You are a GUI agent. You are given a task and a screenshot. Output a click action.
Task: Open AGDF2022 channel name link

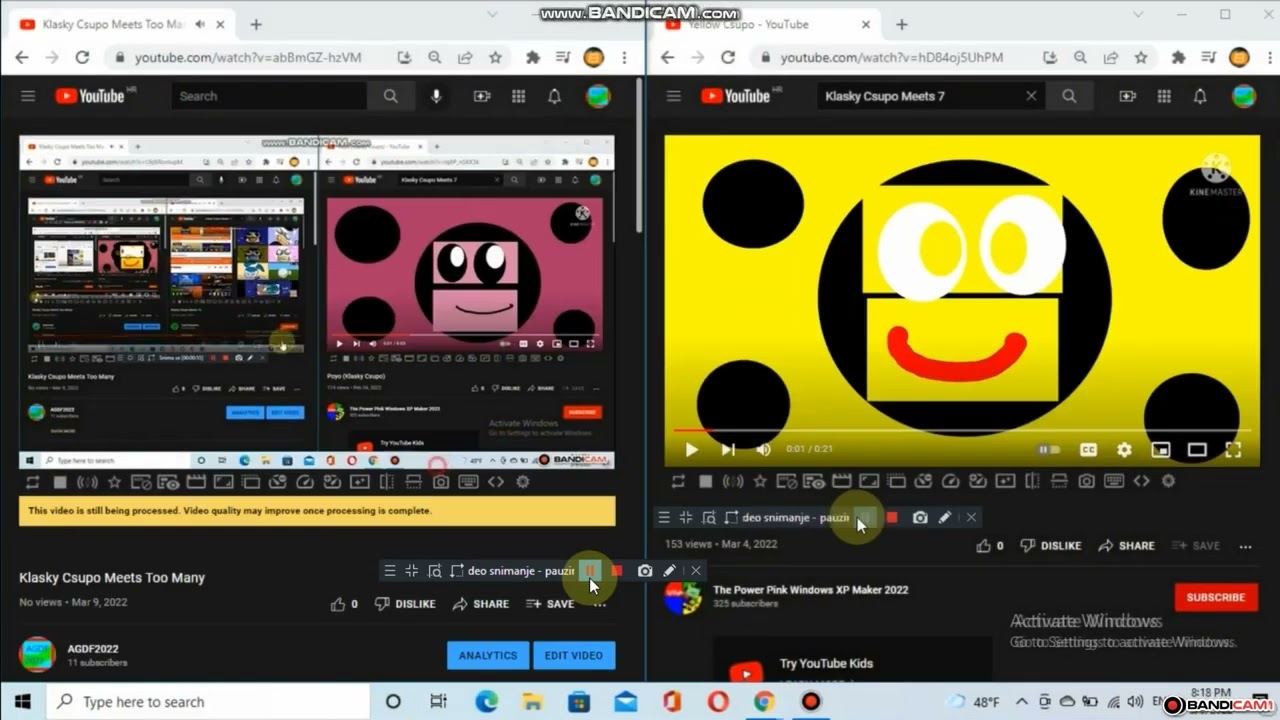pyautogui.click(x=93, y=649)
